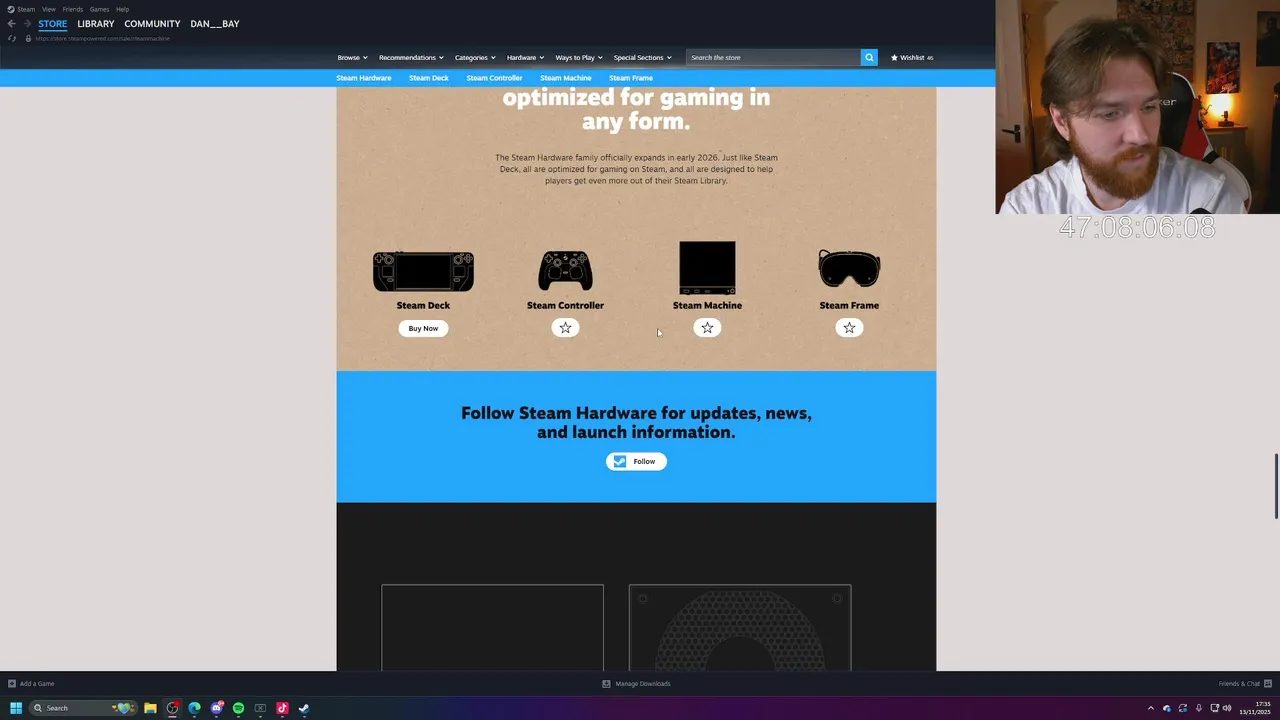Viewport: 1280px width, 720px height.
Task: Open the Windows Start menu
Action: coord(16,708)
